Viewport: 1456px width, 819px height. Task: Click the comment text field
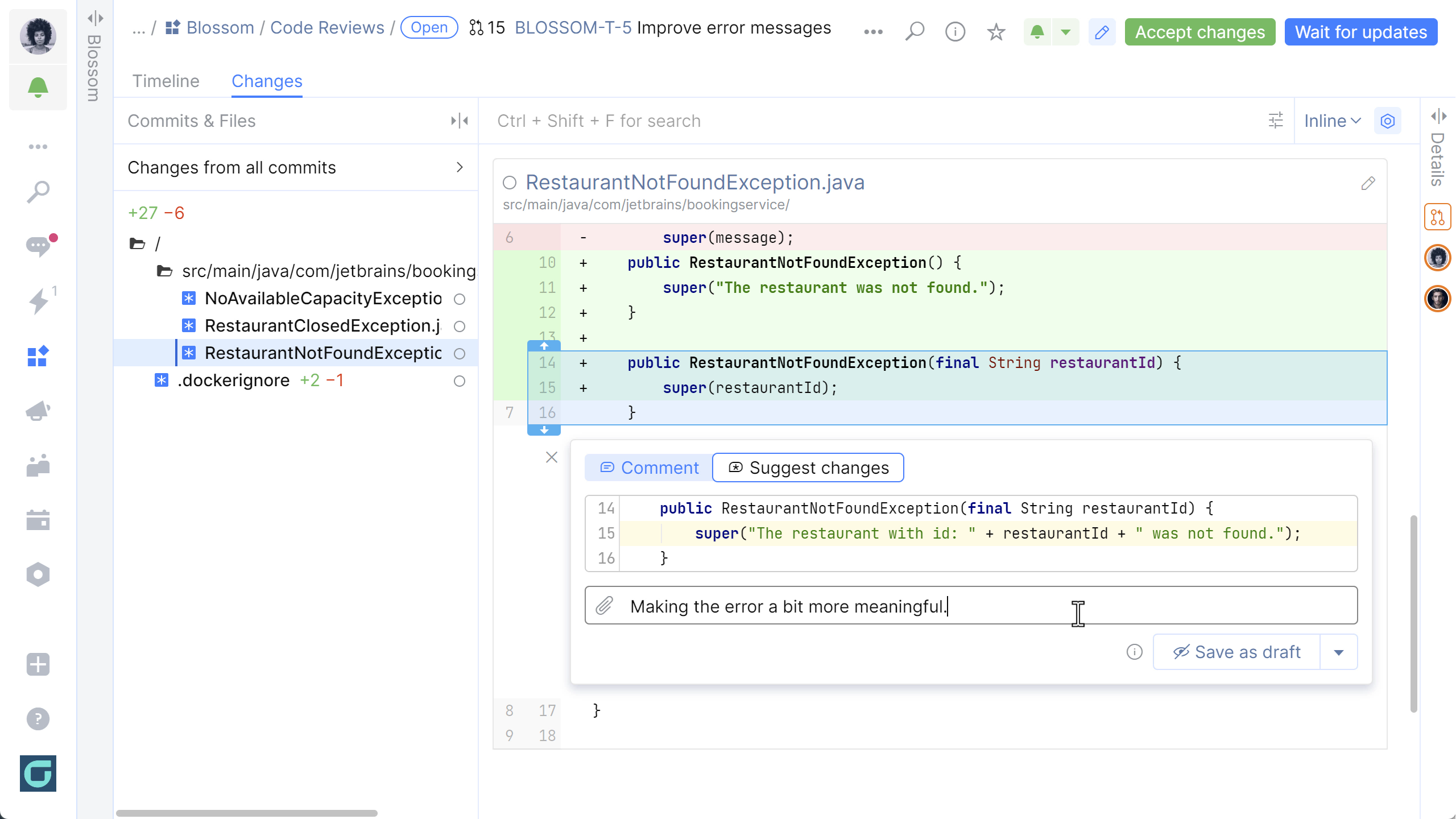pyautogui.click(x=971, y=606)
